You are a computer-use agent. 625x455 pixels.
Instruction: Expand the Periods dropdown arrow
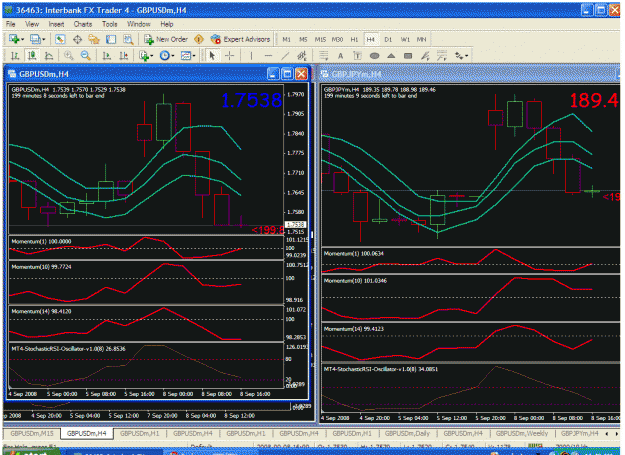point(173,56)
